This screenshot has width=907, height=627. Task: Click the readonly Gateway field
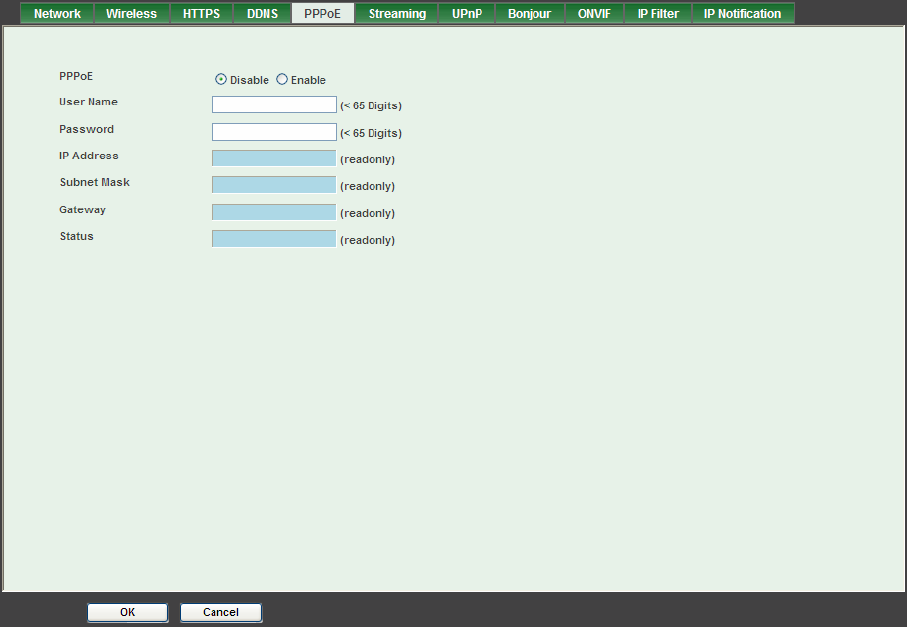274,212
